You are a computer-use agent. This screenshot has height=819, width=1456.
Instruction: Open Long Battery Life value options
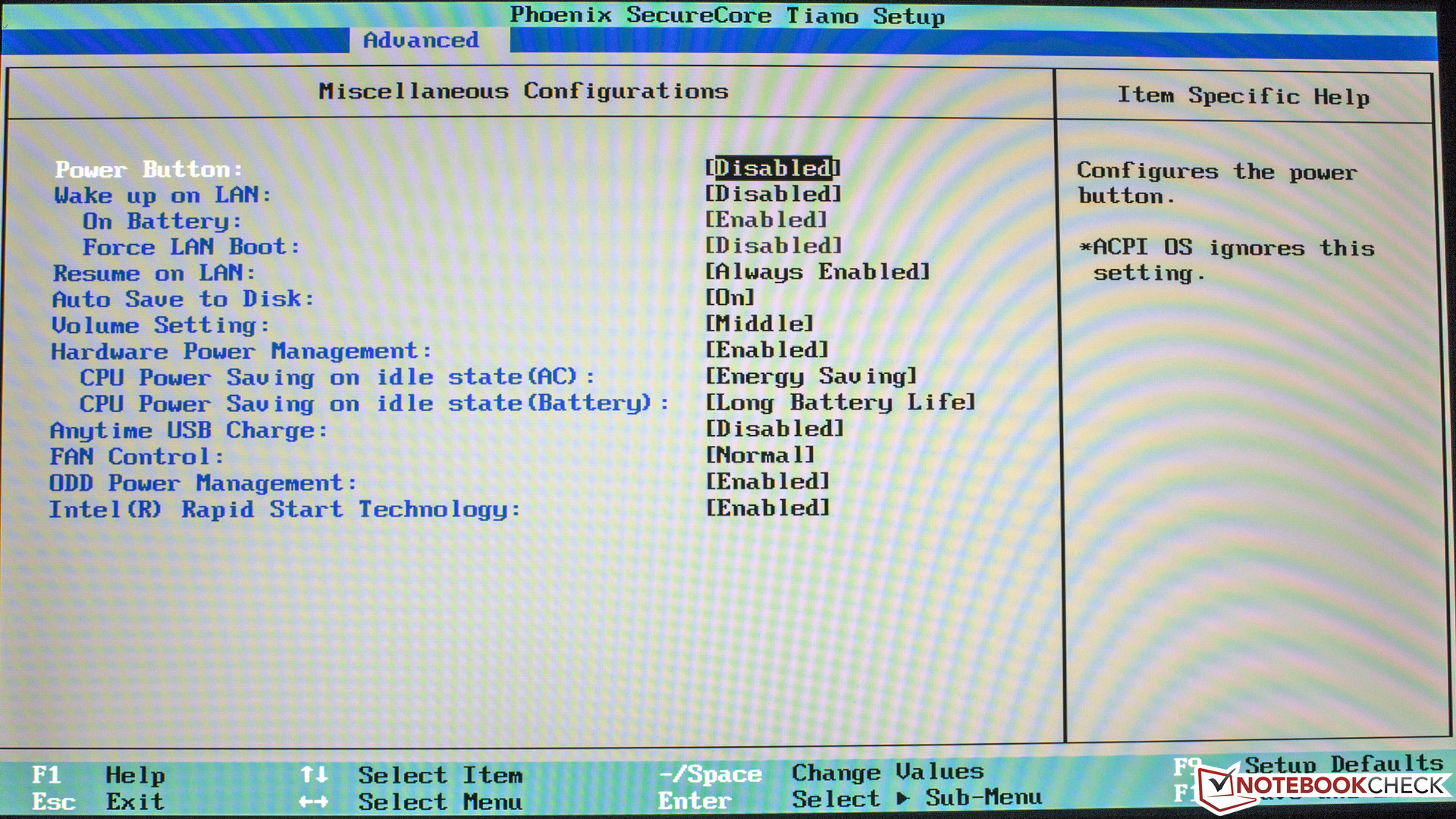click(840, 402)
